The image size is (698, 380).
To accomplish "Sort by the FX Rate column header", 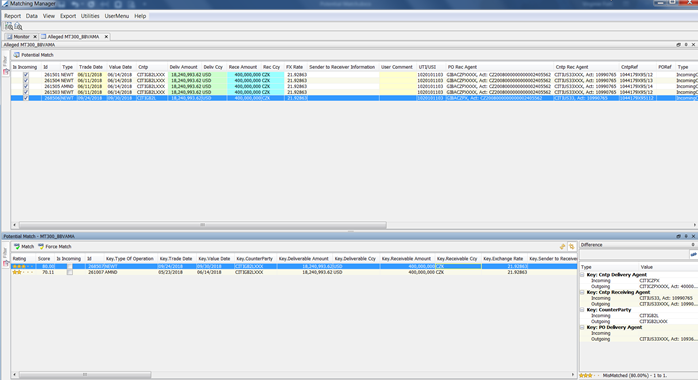I will click(295, 67).
